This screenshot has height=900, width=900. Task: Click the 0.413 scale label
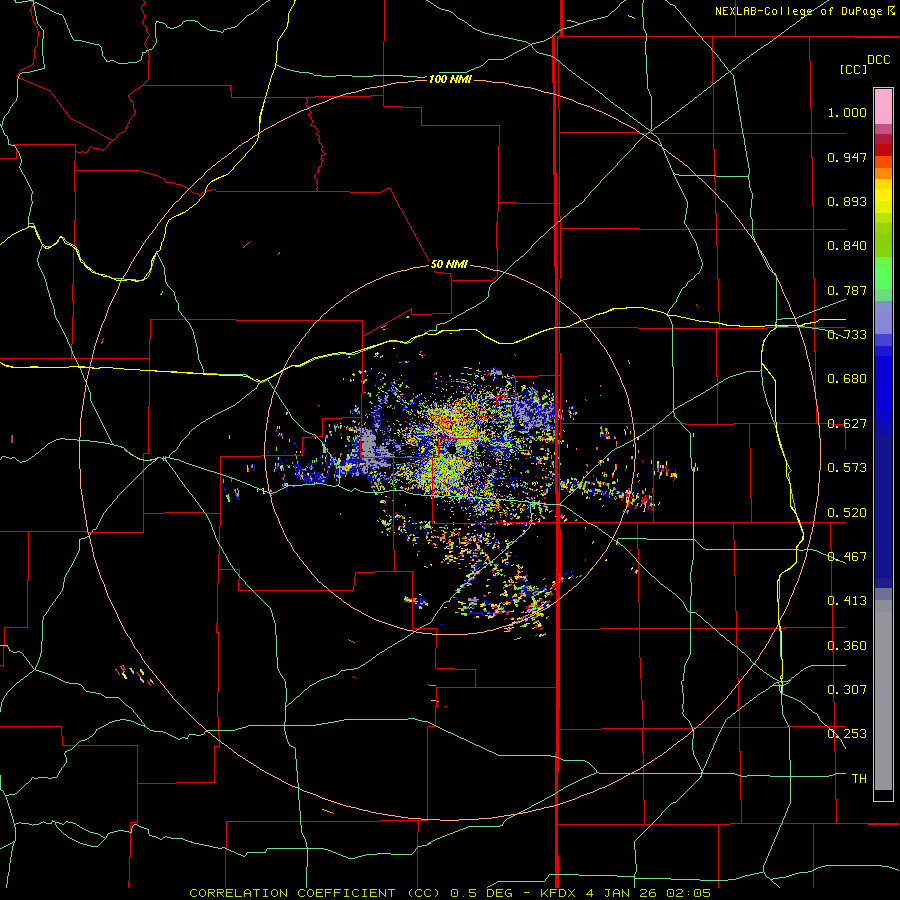click(x=847, y=601)
